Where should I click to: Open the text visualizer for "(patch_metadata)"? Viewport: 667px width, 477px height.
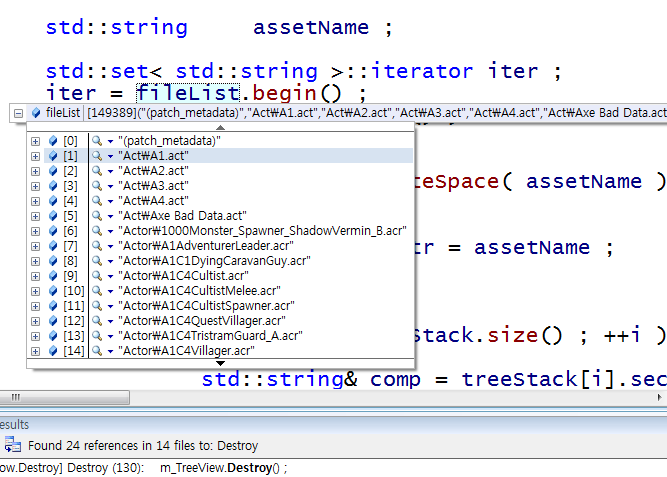(x=97, y=140)
